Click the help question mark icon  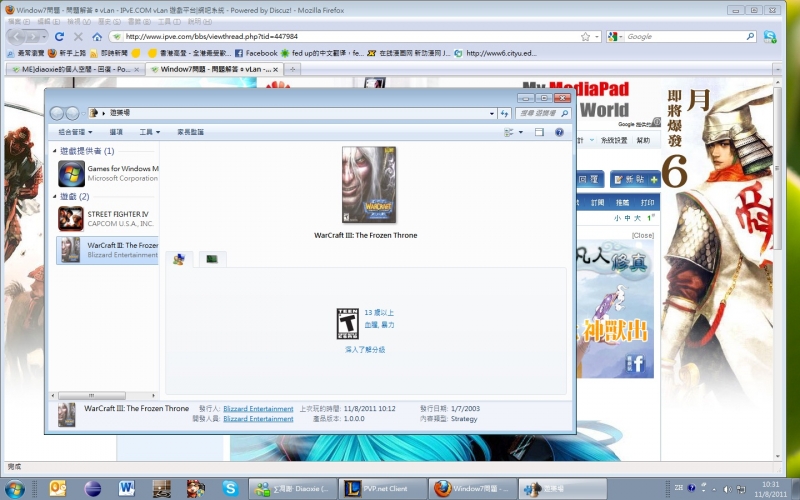click(x=559, y=132)
